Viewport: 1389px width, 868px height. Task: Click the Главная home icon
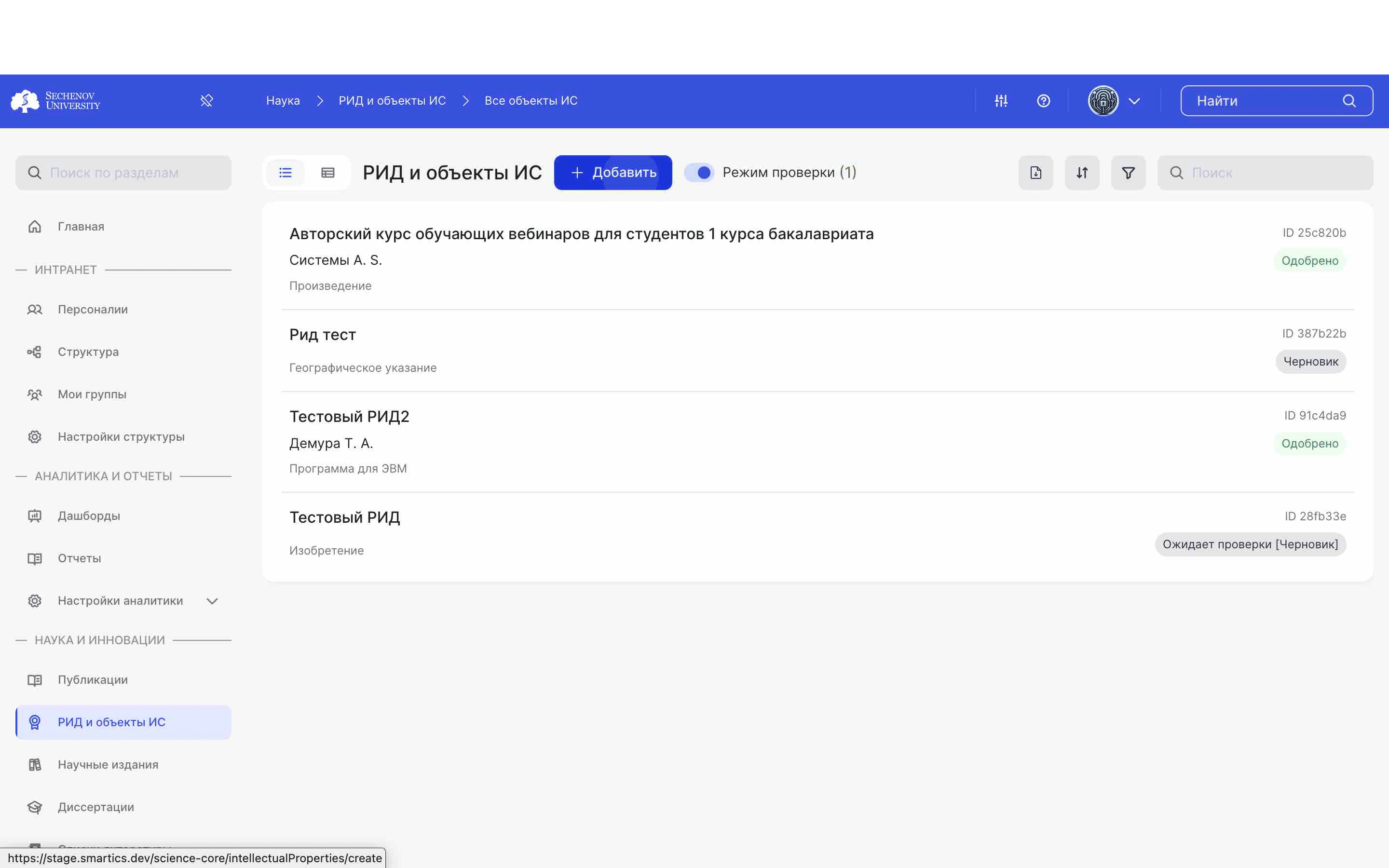pyautogui.click(x=34, y=226)
